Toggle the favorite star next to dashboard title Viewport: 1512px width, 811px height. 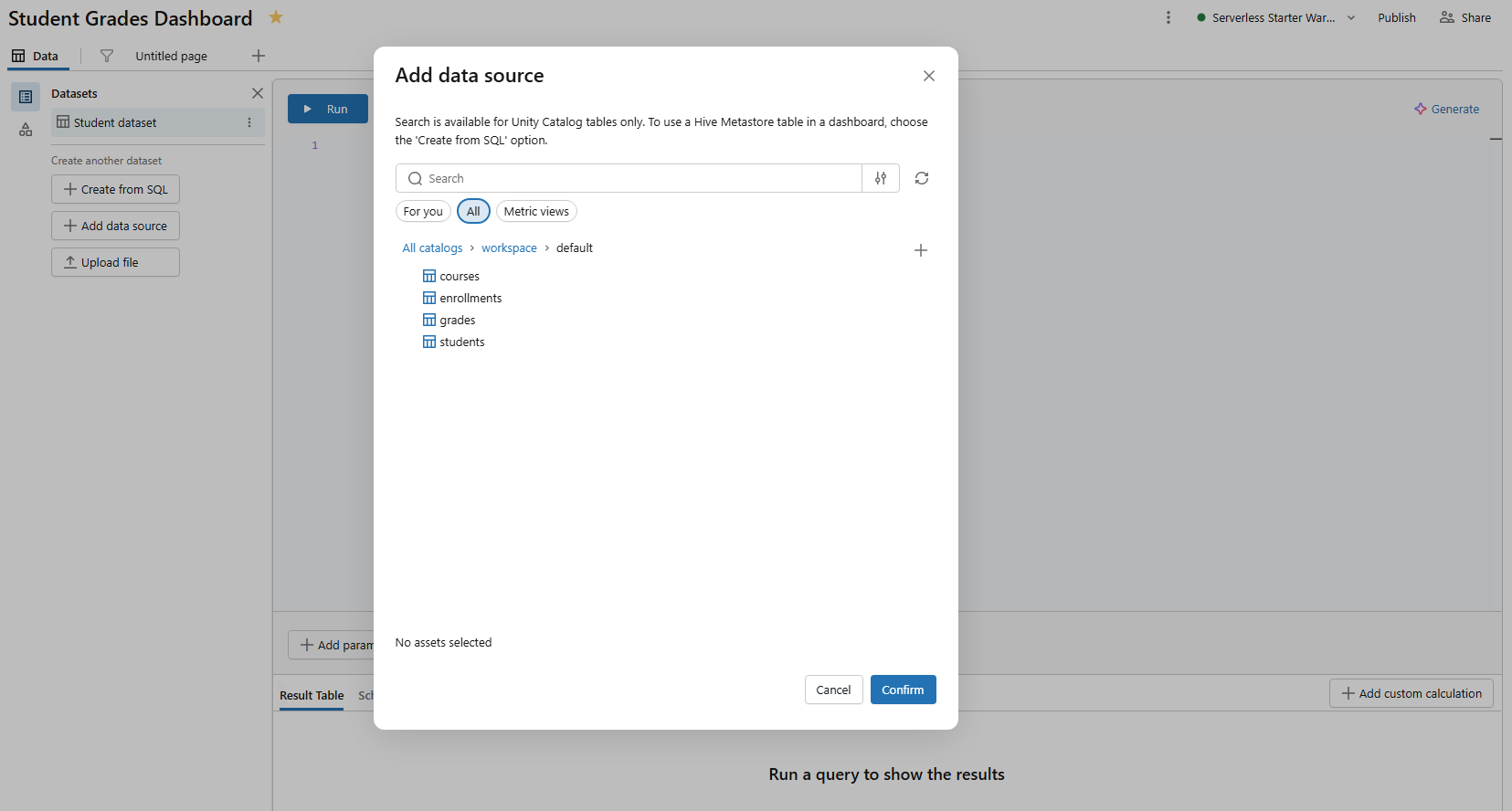click(276, 17)
